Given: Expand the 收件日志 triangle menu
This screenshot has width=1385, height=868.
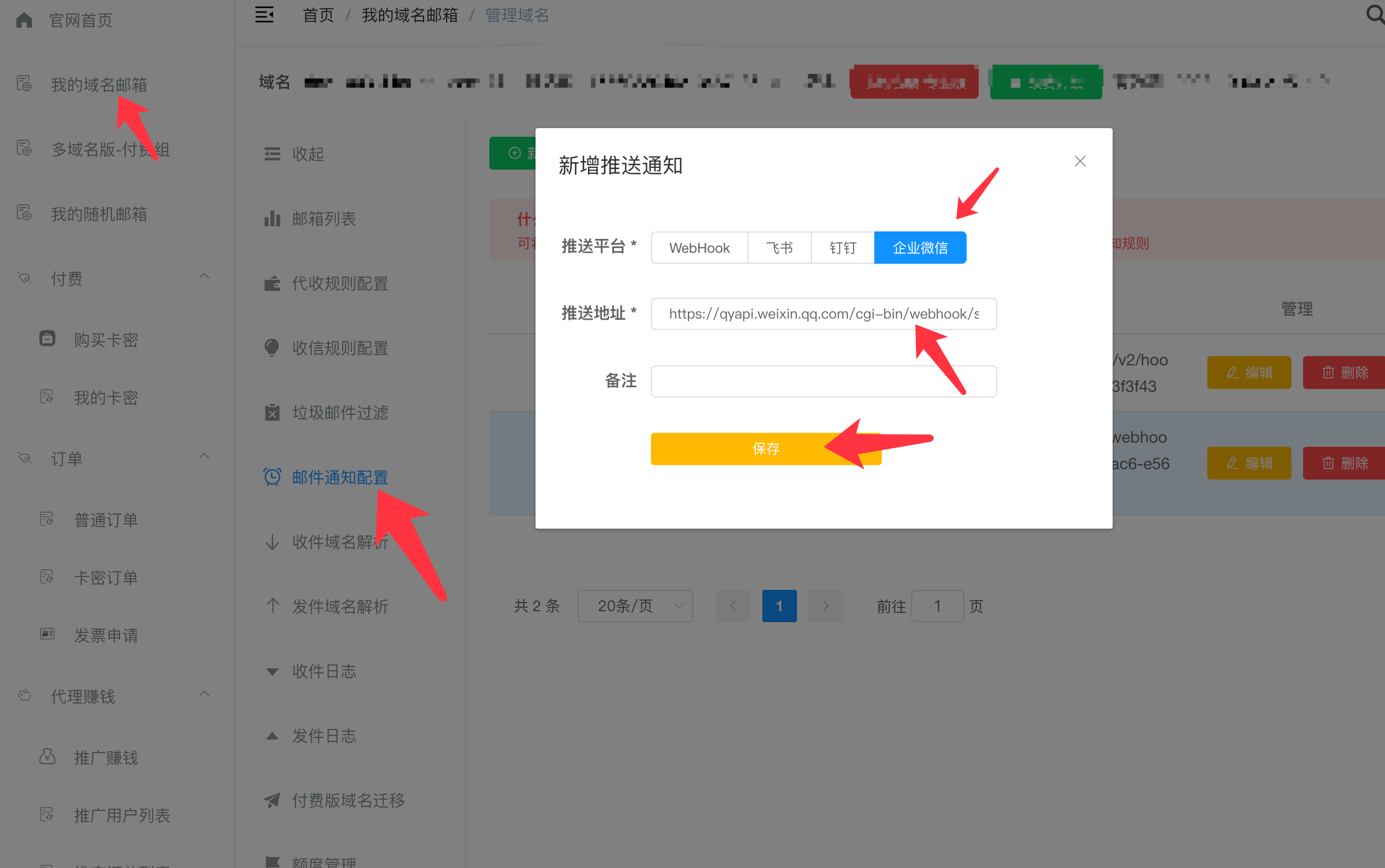Looking at the screenshot, I should tap(272, 671).
